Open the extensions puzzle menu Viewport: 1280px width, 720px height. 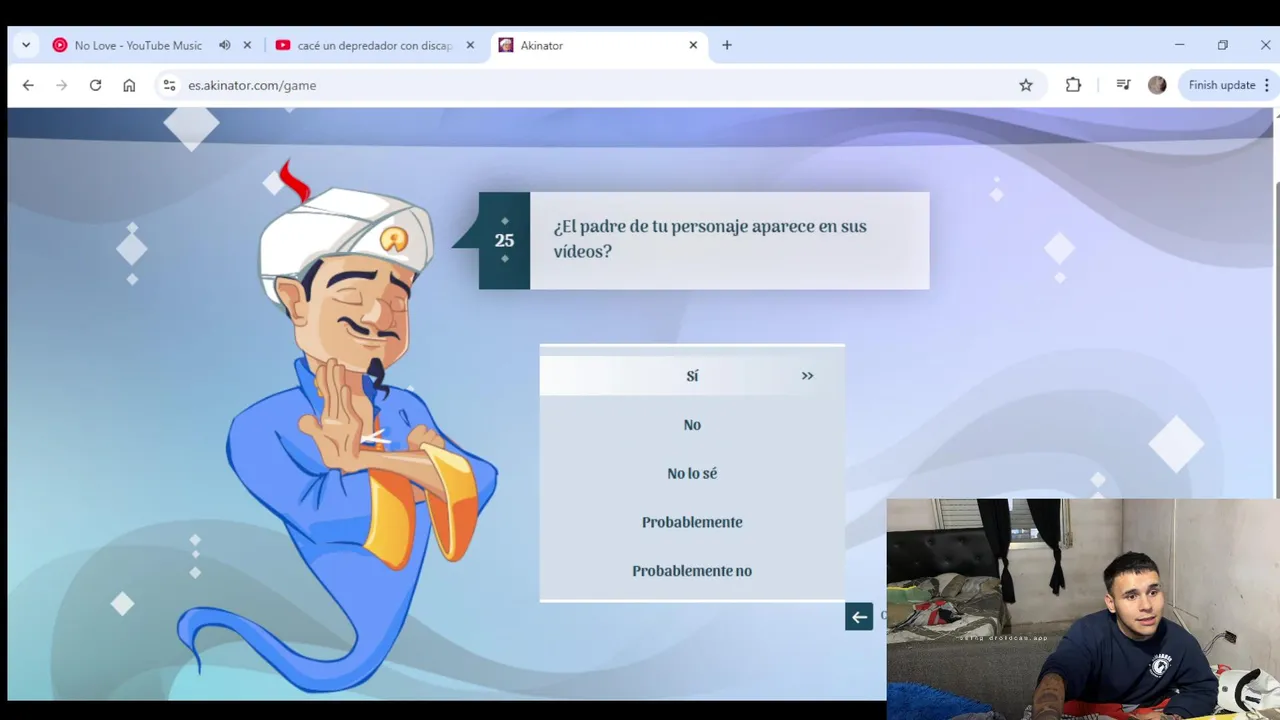point(1073,85)
